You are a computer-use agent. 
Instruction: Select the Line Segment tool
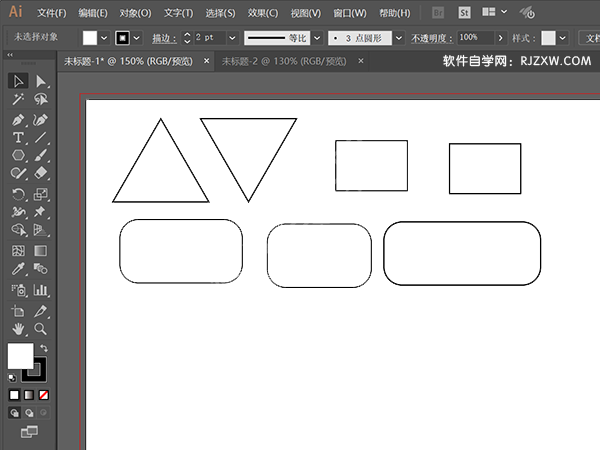(x=40, y=138)
